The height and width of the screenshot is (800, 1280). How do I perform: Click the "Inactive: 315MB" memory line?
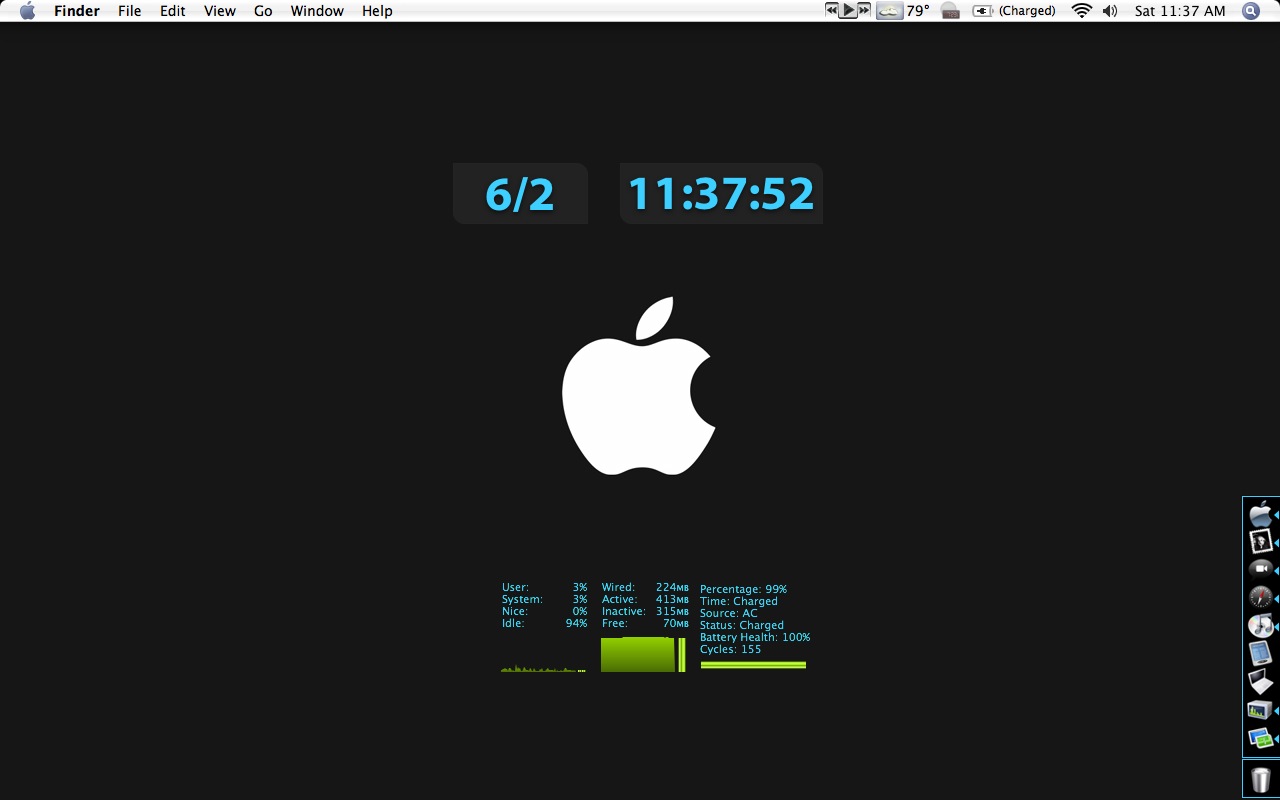645,612
